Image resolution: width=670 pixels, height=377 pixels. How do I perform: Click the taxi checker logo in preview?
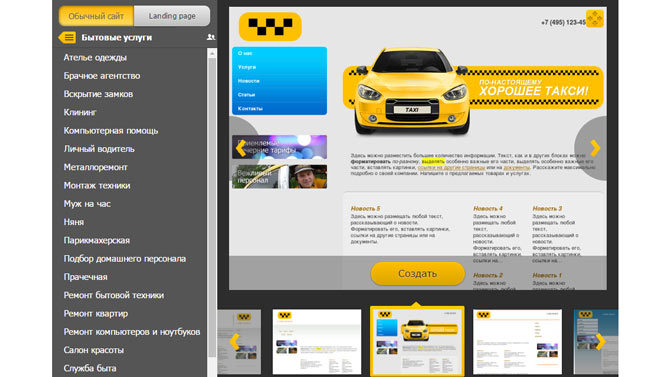pos(270,27)
